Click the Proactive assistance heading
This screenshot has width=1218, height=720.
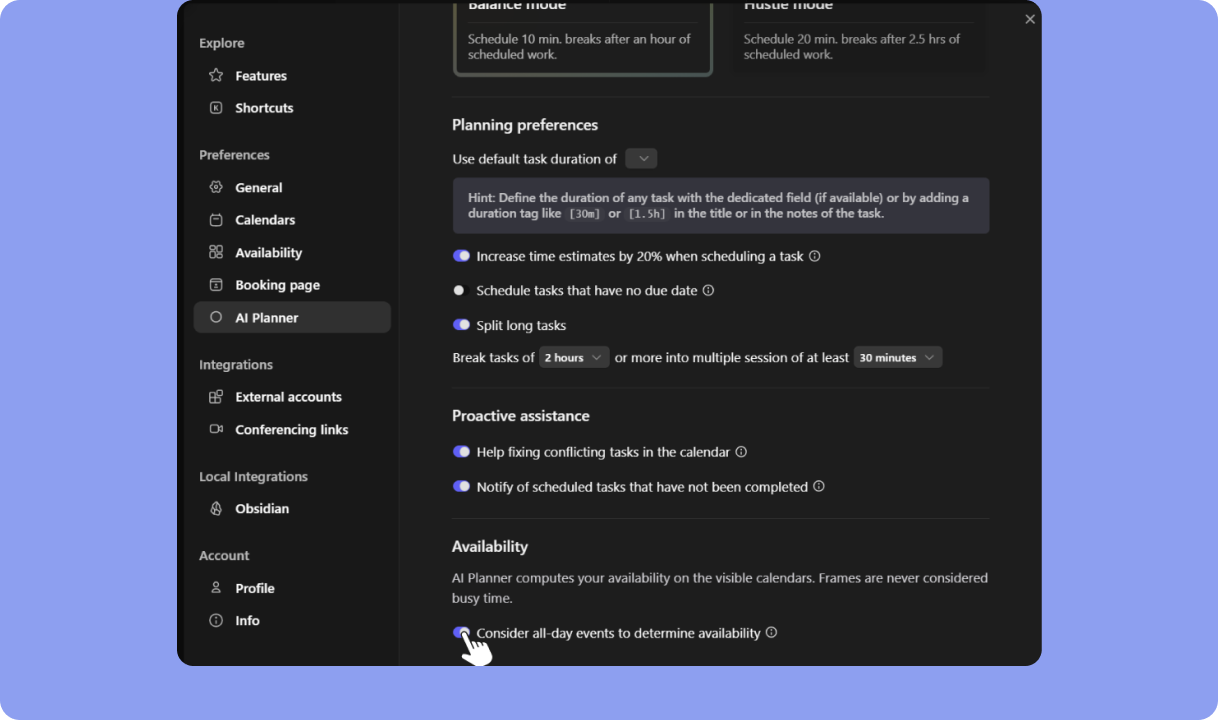click(x=521, y=416)
